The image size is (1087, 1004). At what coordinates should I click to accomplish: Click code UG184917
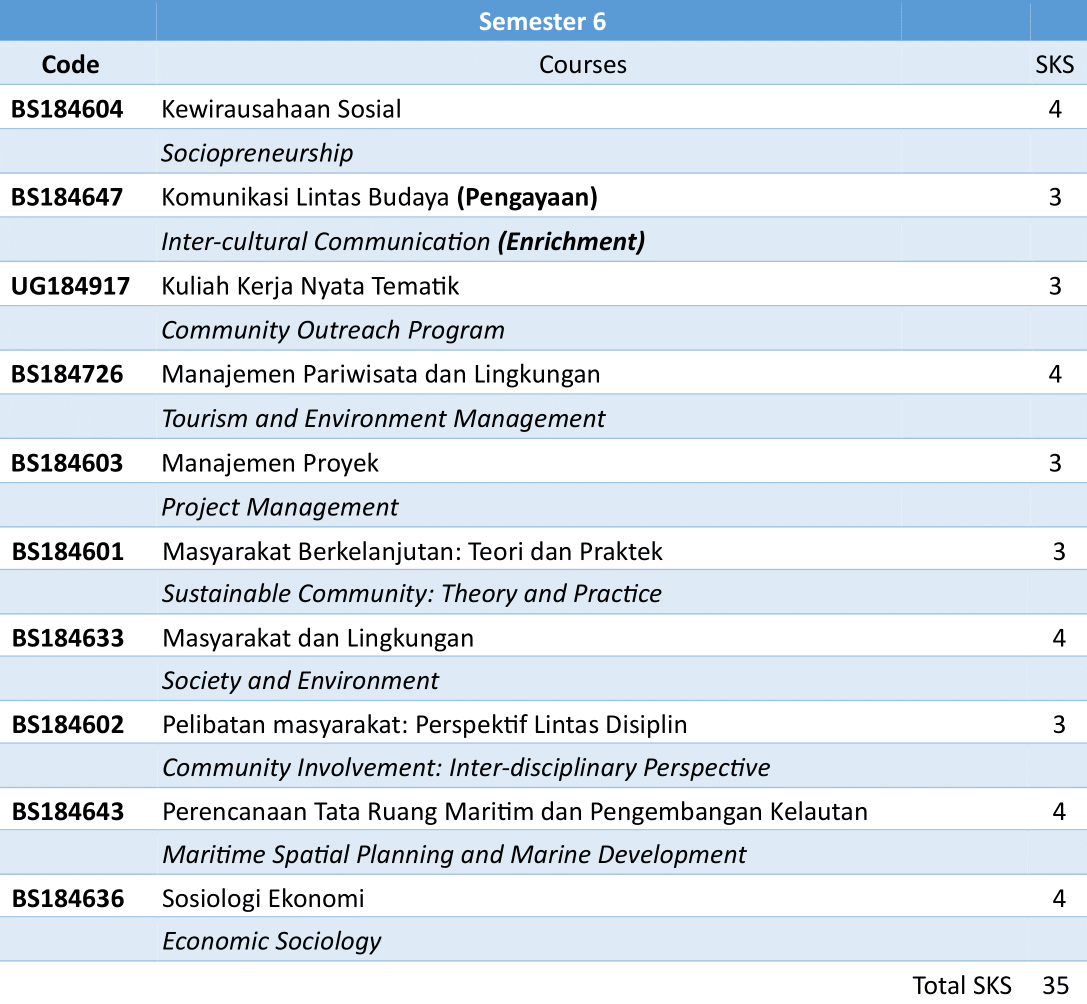tap(66, 285)
